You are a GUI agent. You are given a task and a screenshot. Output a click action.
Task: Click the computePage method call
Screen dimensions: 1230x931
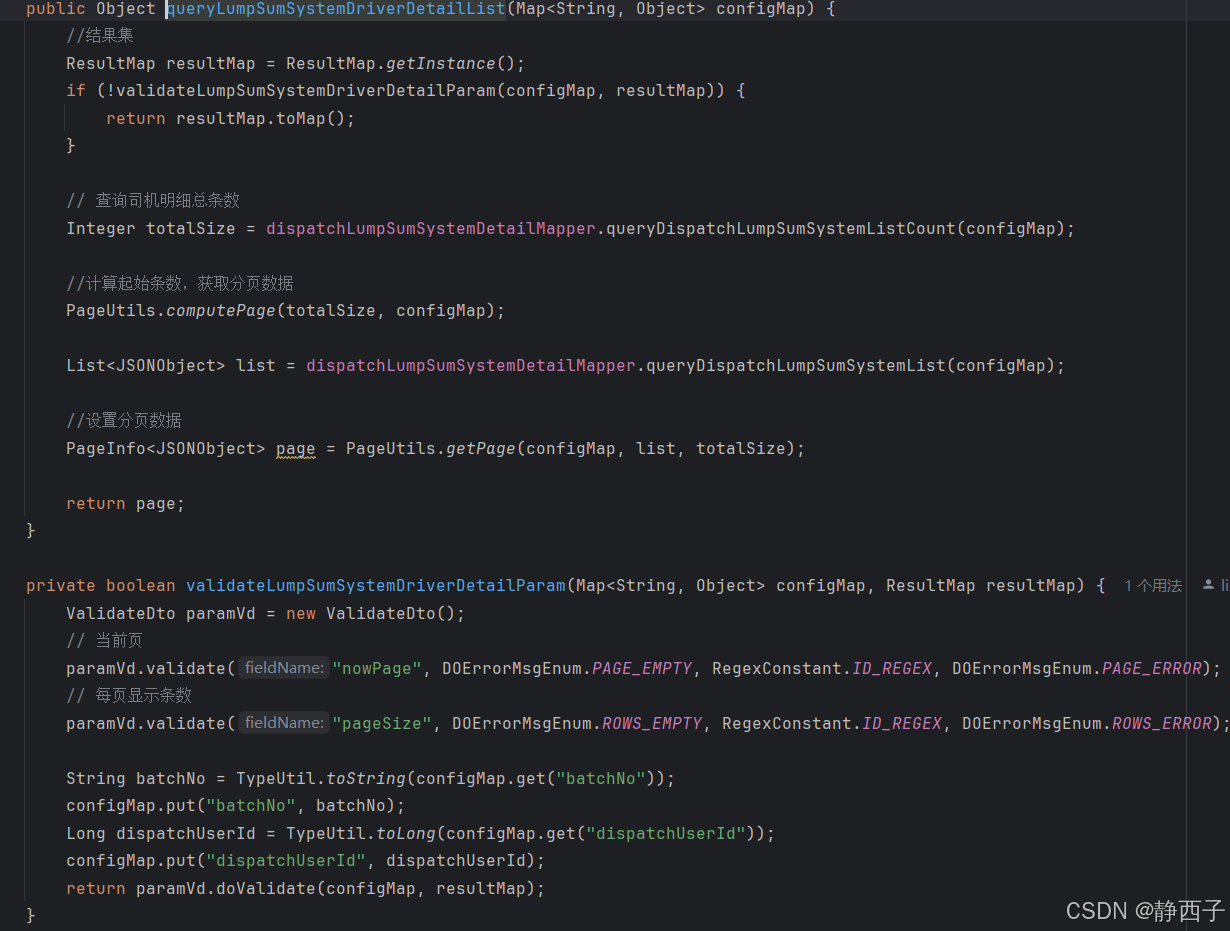221,310
